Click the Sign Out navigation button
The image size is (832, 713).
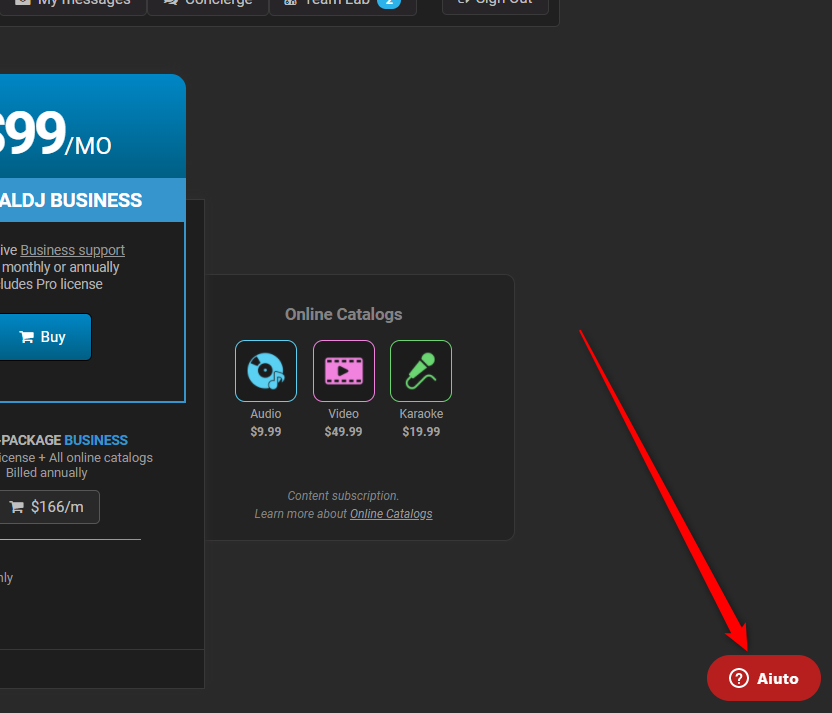pyautogui.click(x=495, y=4)
